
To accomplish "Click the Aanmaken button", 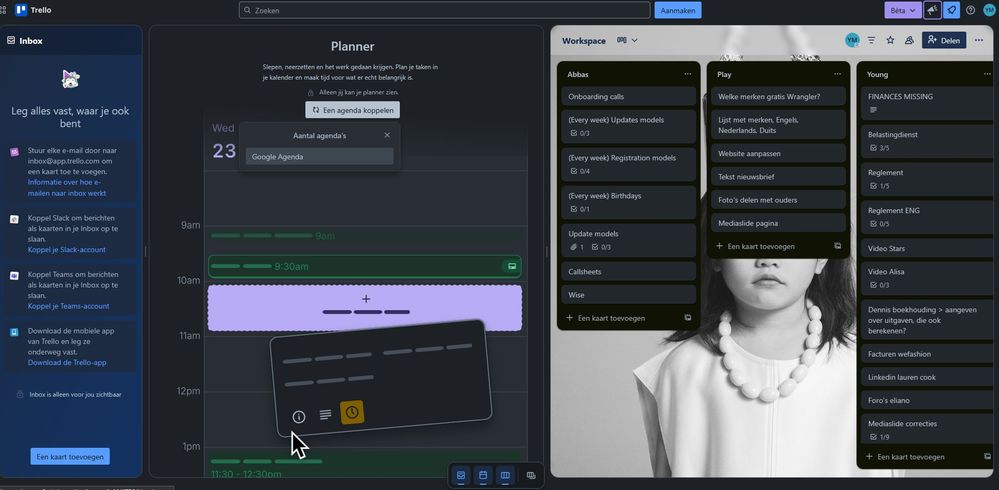I will (678, 10).
